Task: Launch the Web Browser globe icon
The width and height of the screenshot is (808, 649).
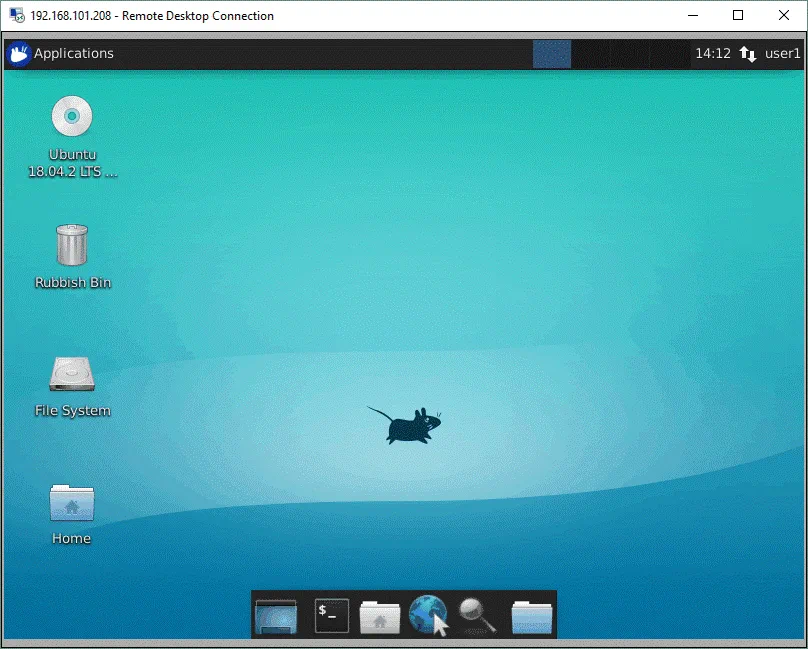Action: (428, 615)
